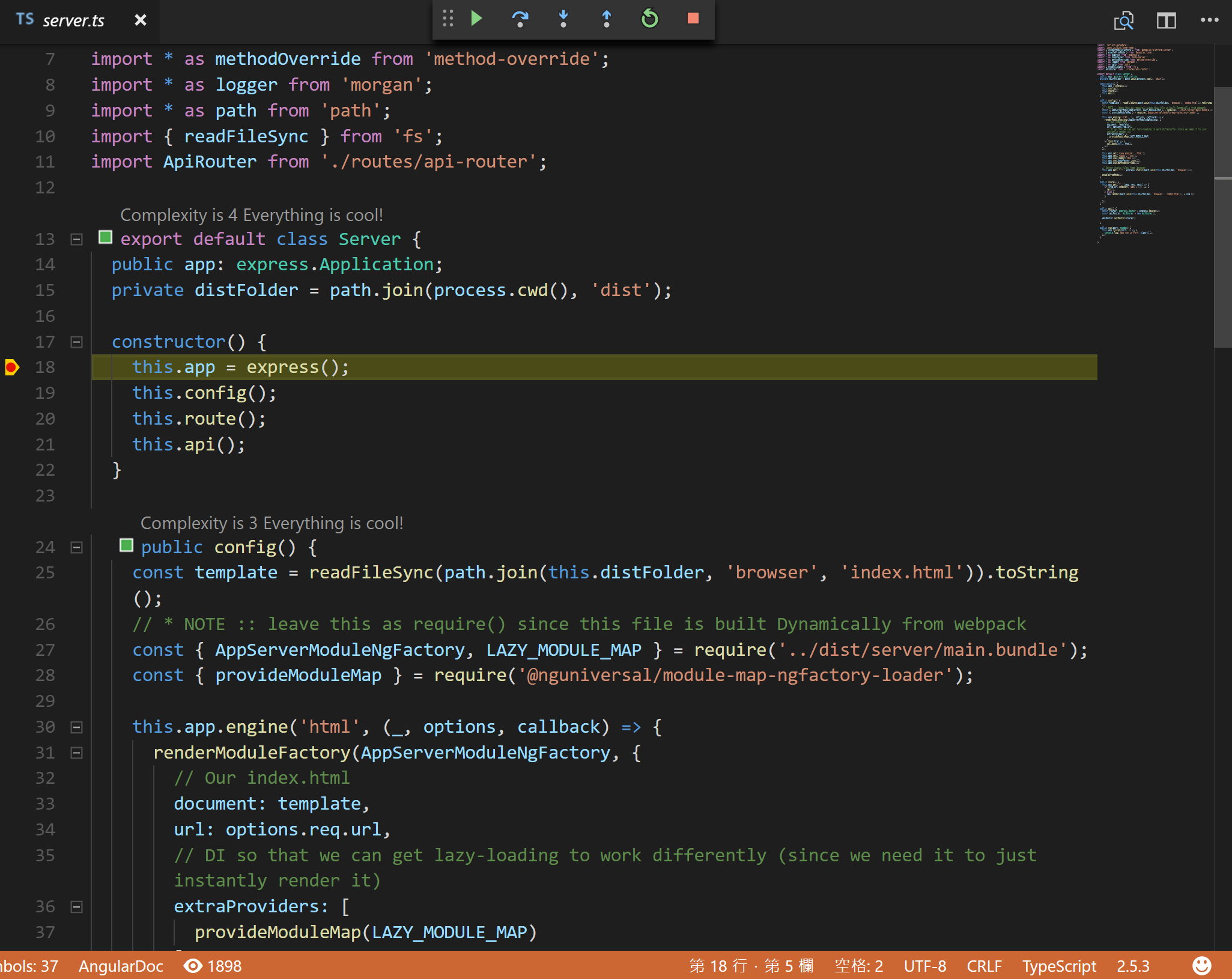Collapse the Server class fold at line 13
The width and height of the screenshot is (1232, 979).
(76, 239)
